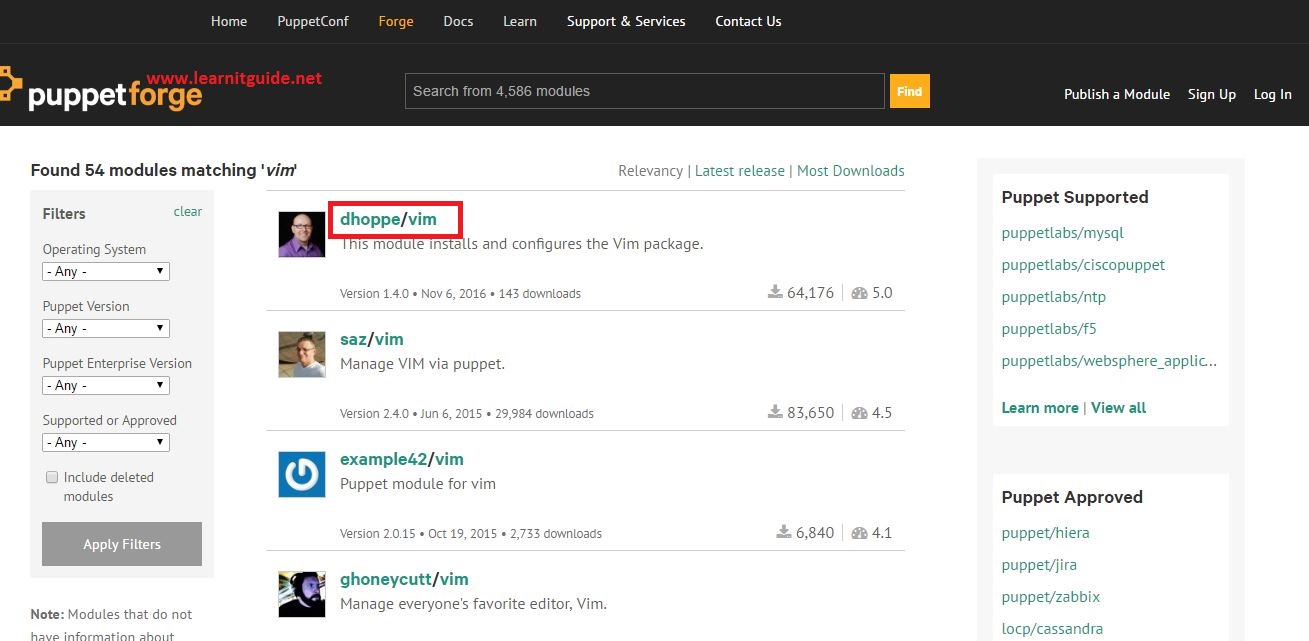Click the 5.0 quality score icon for dhoppe/vim
Viewport: 1309px width, 641px height.
[858, 292]
